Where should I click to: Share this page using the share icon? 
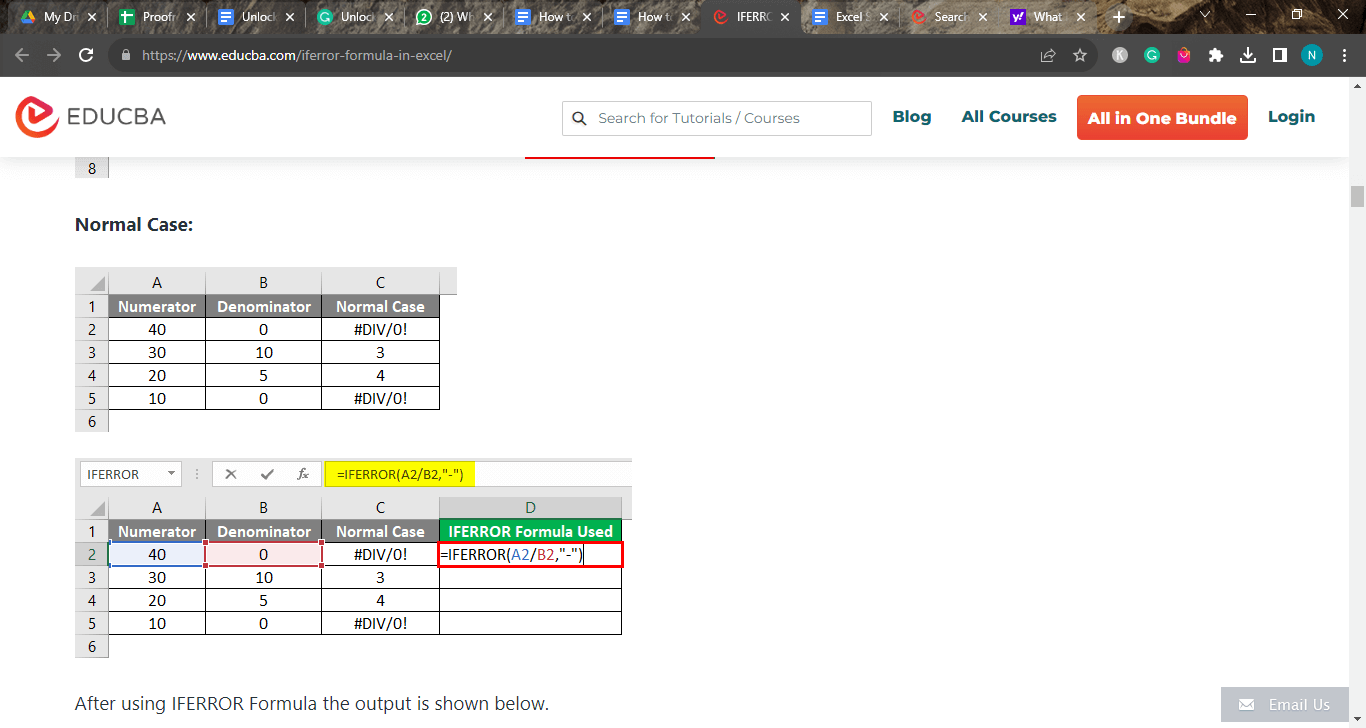click(x=1048, y=55)
